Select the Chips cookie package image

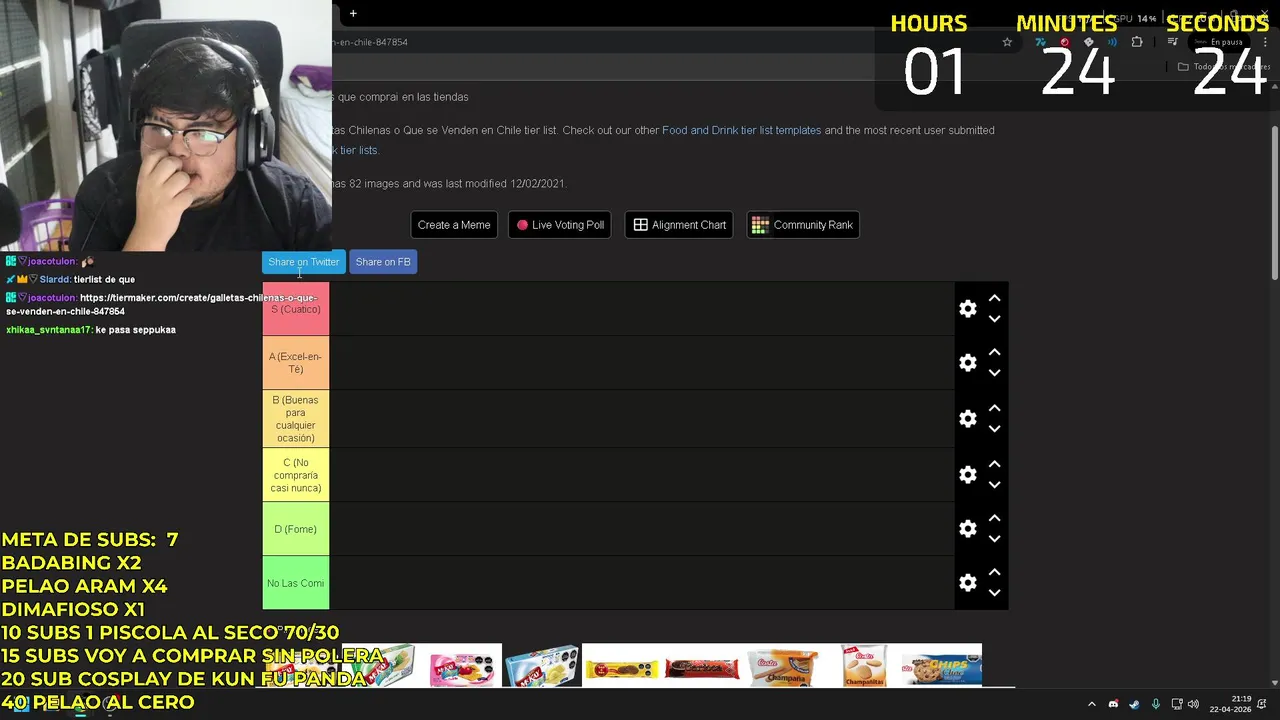[x=941, y=666]
